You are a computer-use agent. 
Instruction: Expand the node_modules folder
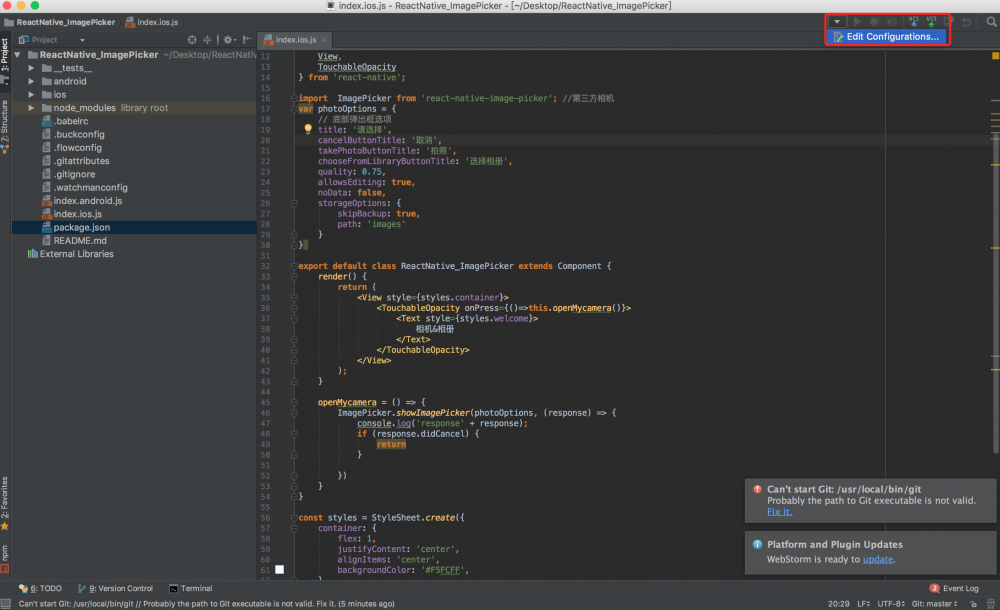pyautogui.click(x=32, y=108)
